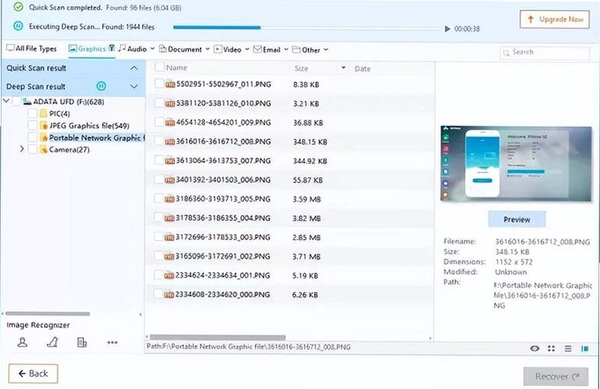Click PNG icon of 3401392-3401503_006.PNG
Screen dimensions: 600x389
tap(170, 180)
